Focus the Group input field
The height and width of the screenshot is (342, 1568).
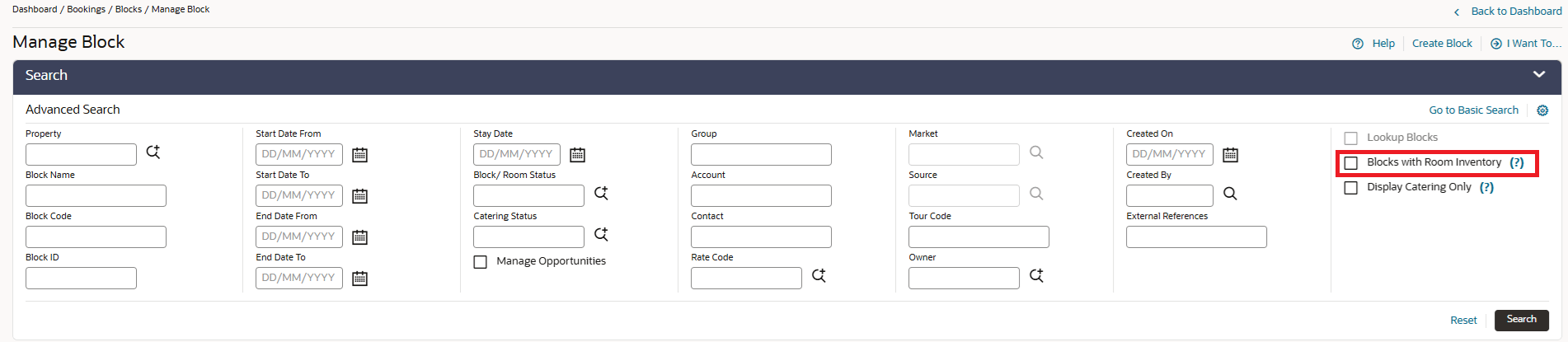(761, 155)
